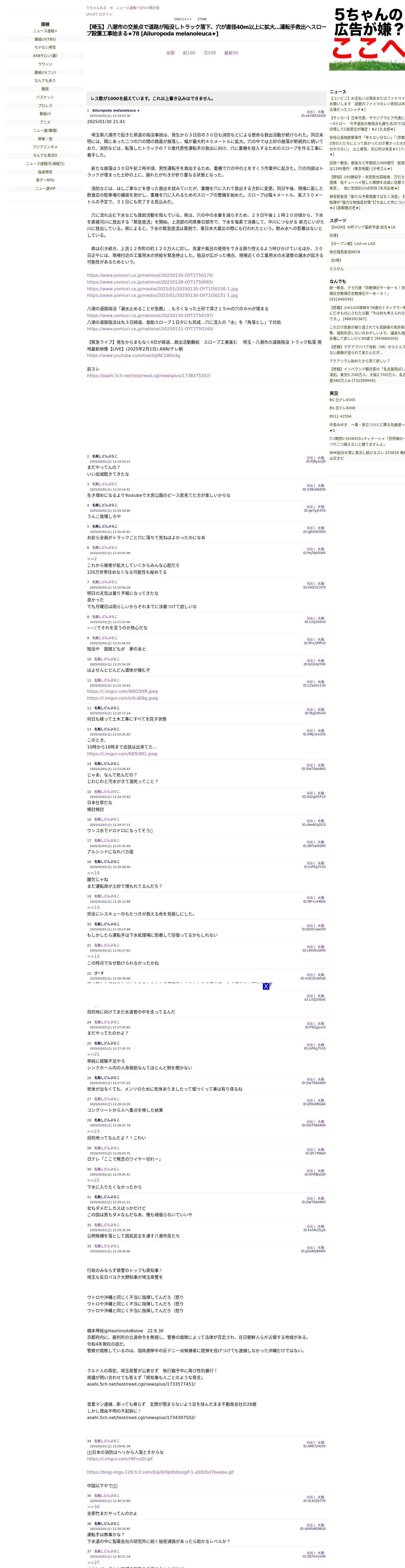
Task: Follow >>14 anchor in post 18
Action: pyautogui.click(x=93, y=873)
